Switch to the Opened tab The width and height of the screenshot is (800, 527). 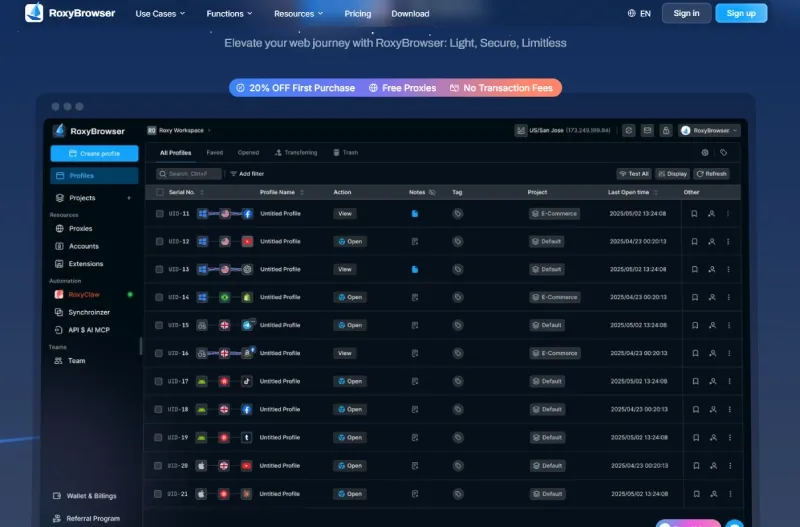tap(248, 153)
